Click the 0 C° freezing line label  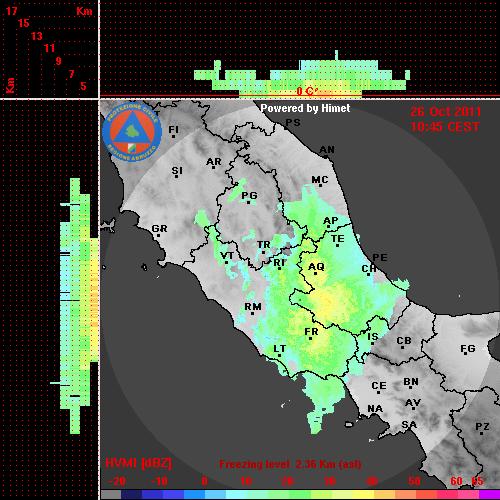click(307, 91)
